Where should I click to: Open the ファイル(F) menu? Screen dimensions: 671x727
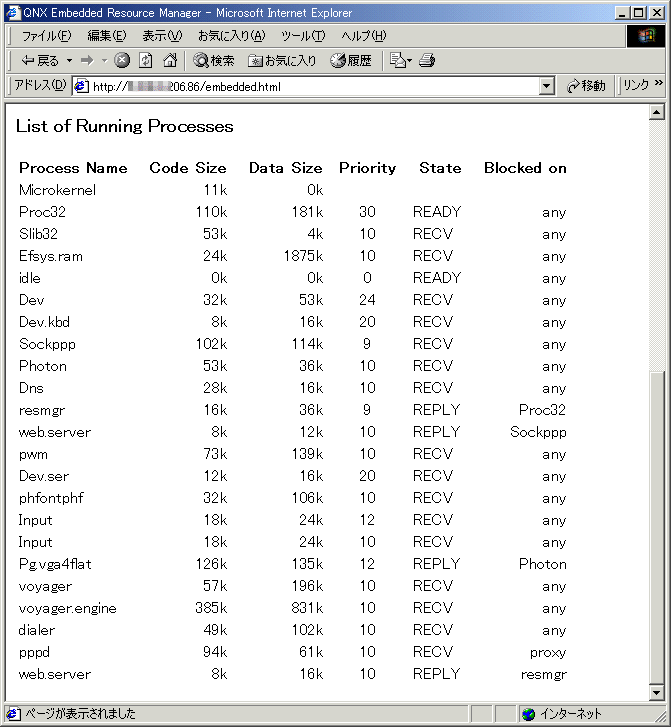(46, 36)
